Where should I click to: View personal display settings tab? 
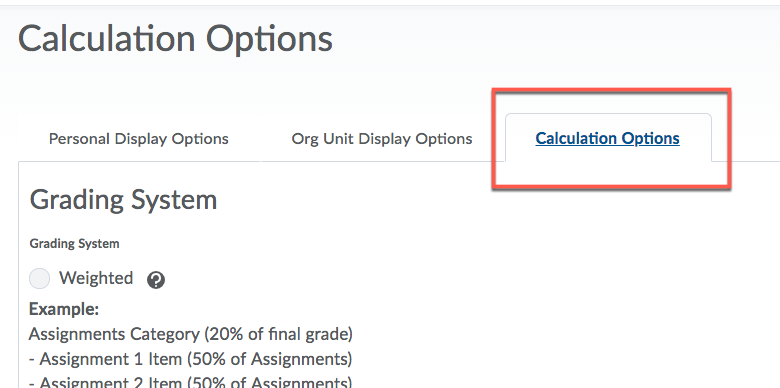pyautogui.click(x=139, y=138)
